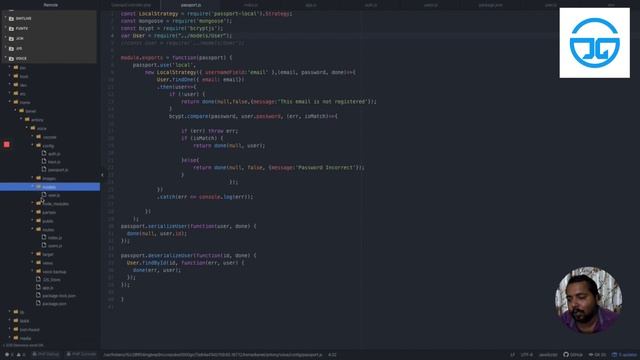Expand the dev folder arrow
Screen dimensions: 640x360
(10, 85)
